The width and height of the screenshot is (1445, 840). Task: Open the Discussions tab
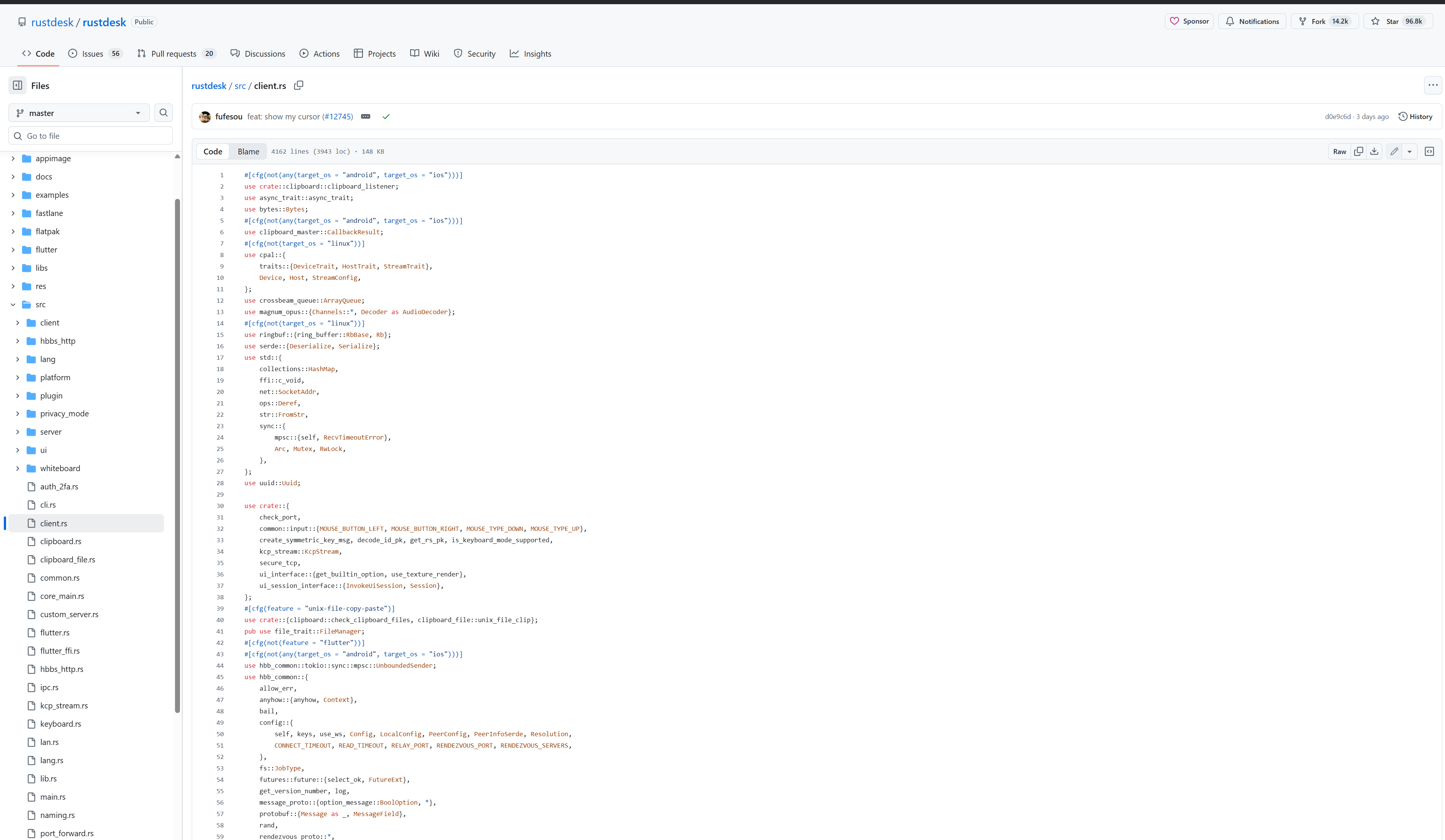tap(258, 53)
